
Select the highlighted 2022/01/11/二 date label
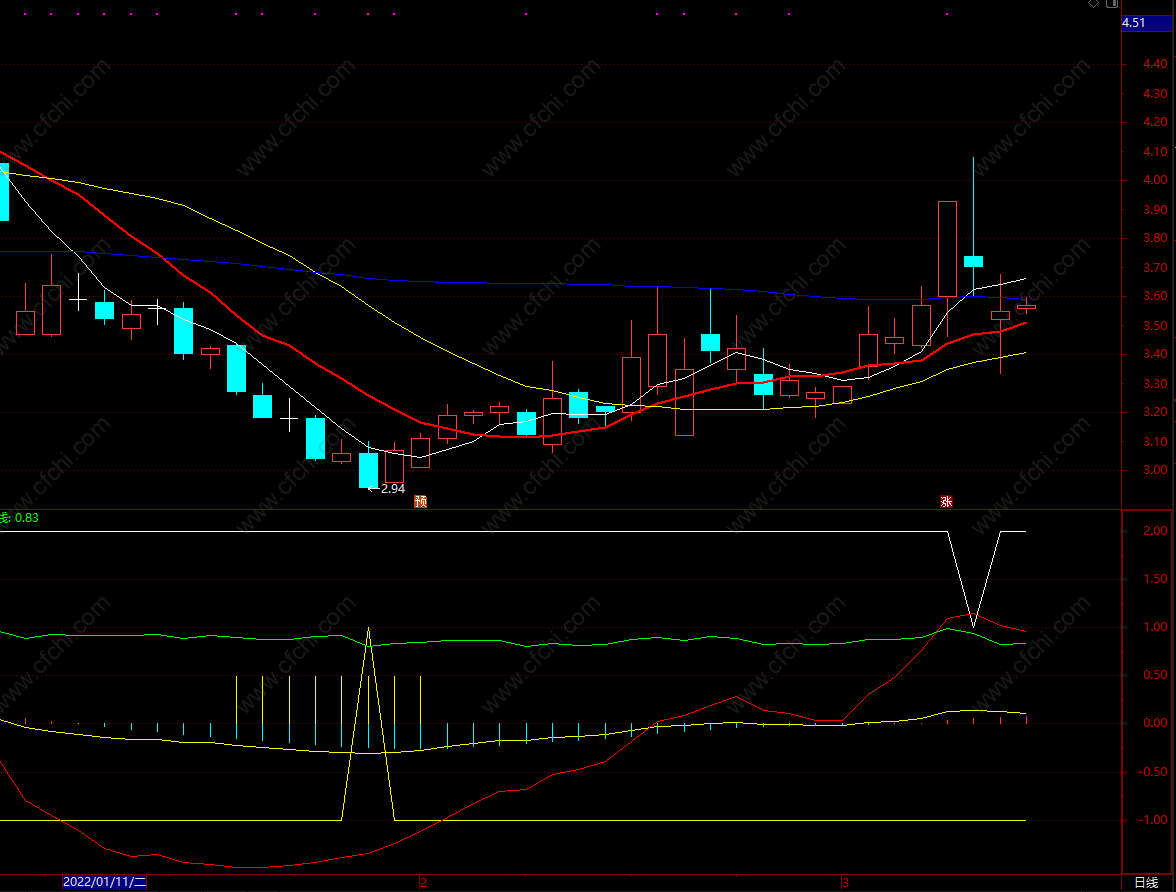[104, 882]
